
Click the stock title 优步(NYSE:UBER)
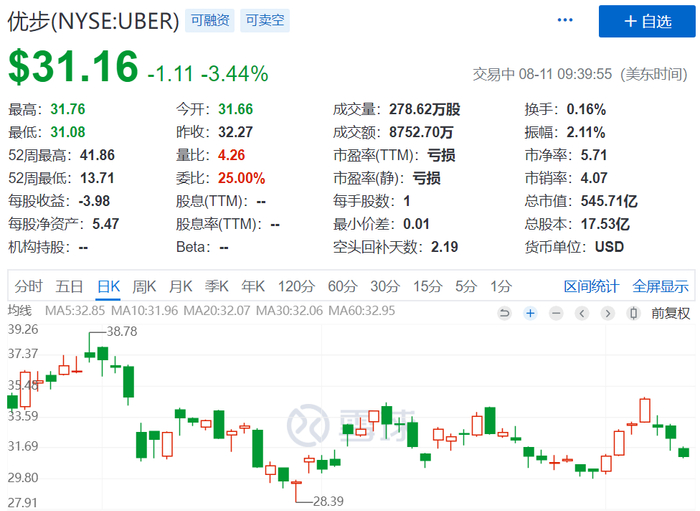pyautogui.click(x=93, y=21)
